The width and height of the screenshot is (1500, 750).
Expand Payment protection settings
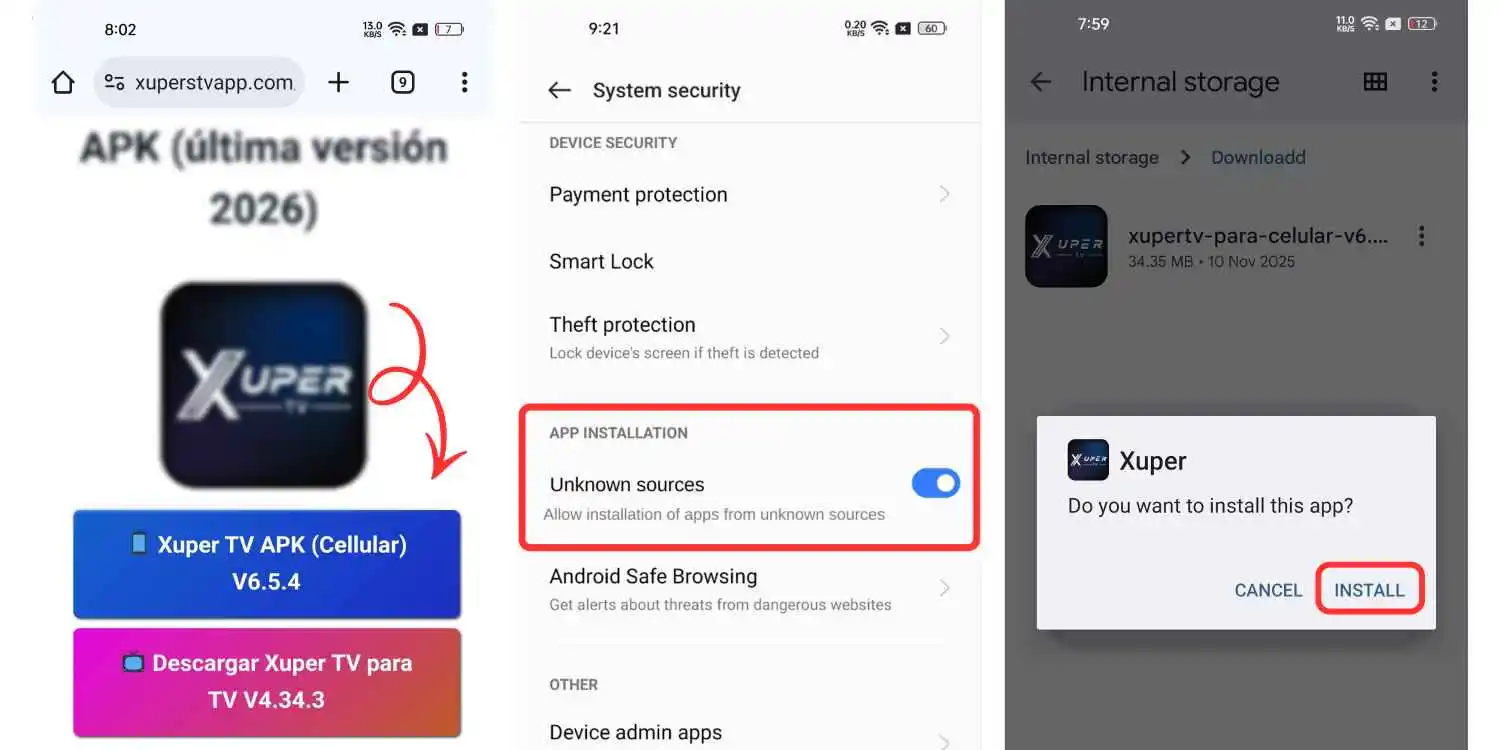click(750, 195)
